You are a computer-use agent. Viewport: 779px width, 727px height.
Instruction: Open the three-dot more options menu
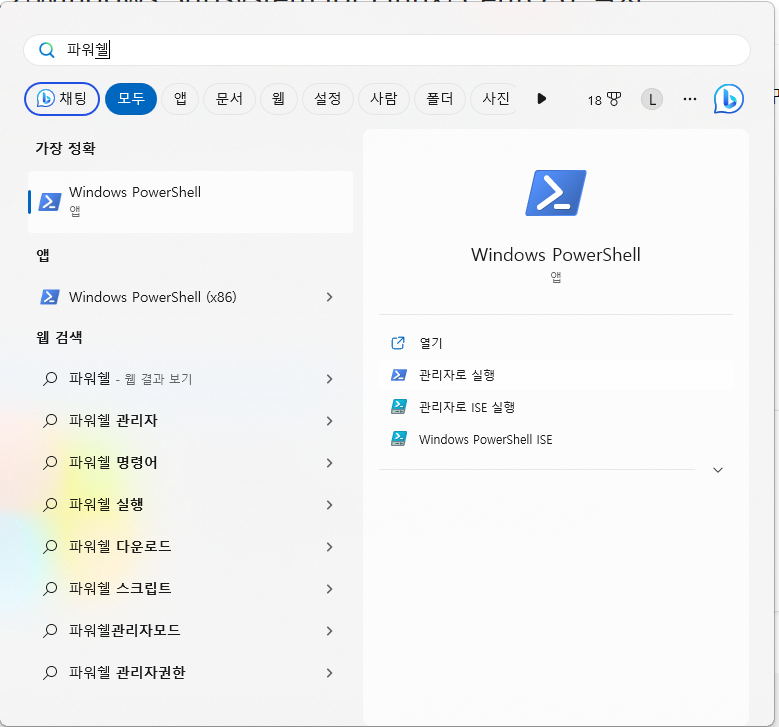pyautogui.click(x=690, y=99)
